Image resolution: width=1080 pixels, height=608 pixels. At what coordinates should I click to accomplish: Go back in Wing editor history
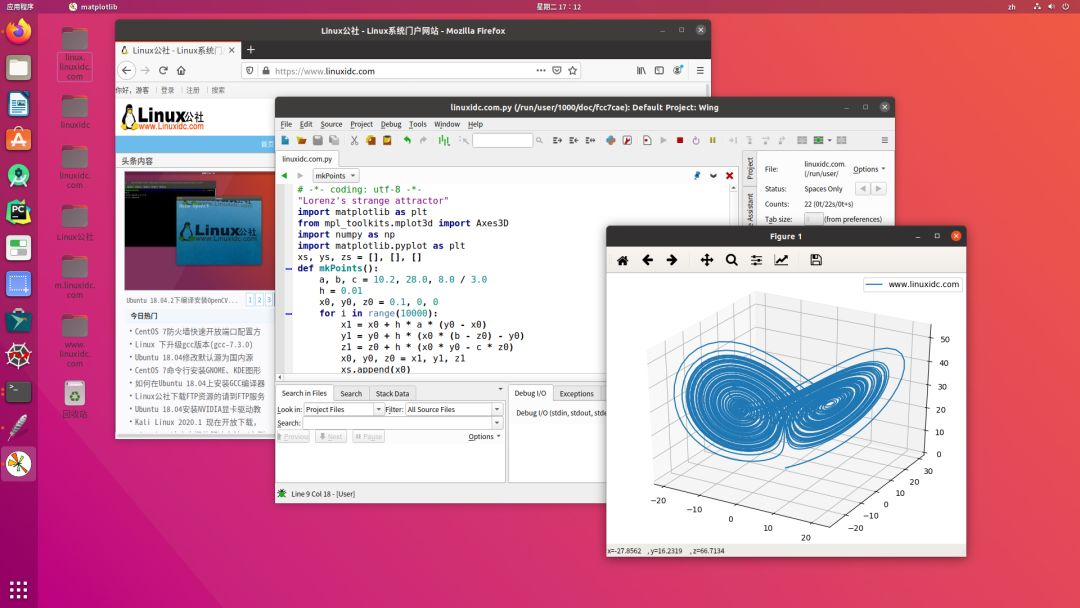284,176
